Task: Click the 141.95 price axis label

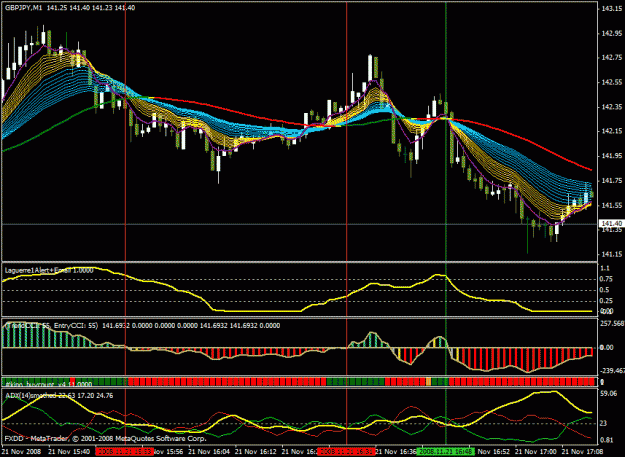Action: pyautogui.click(x=612, y=156)
